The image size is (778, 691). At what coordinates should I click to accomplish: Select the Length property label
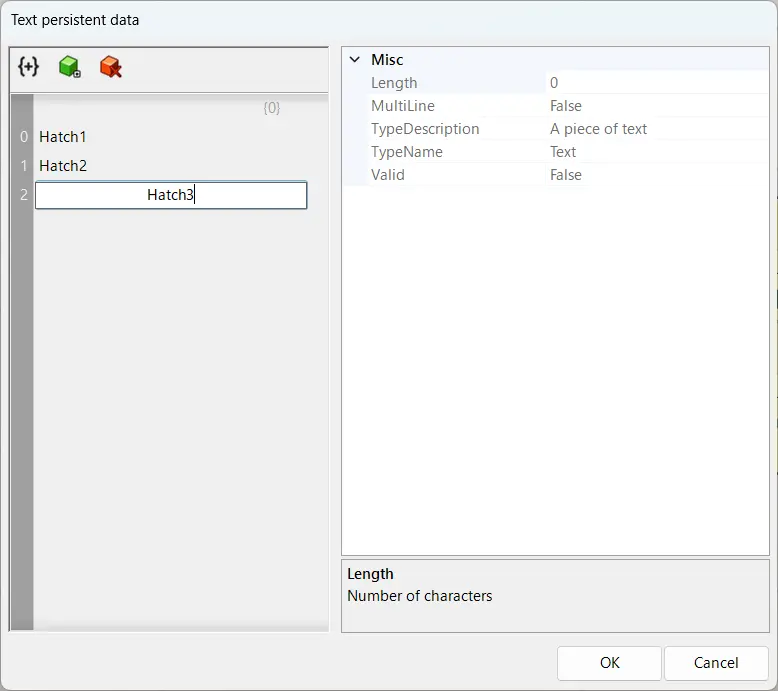[x=394, y=83]
